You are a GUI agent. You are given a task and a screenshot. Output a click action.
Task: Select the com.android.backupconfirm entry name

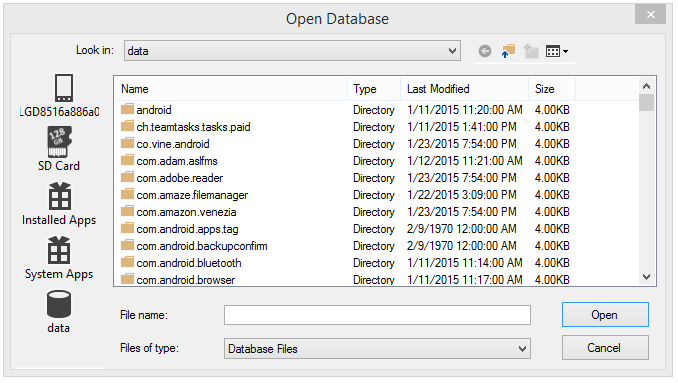(202, 246)
